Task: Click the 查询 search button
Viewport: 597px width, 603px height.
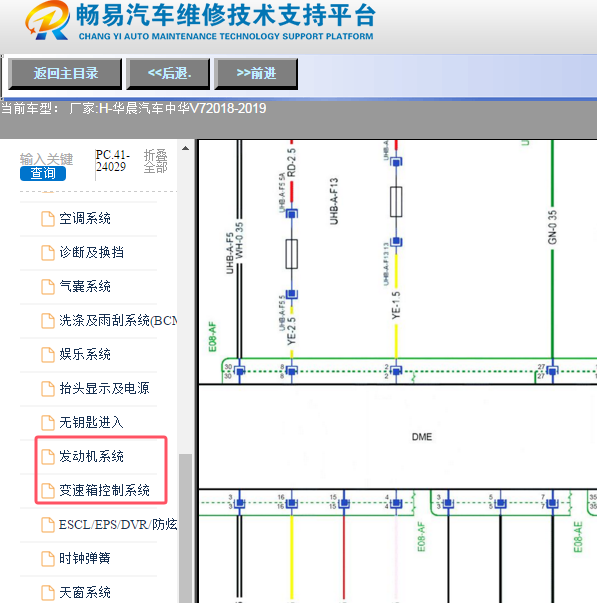Action: pos(43,173)
